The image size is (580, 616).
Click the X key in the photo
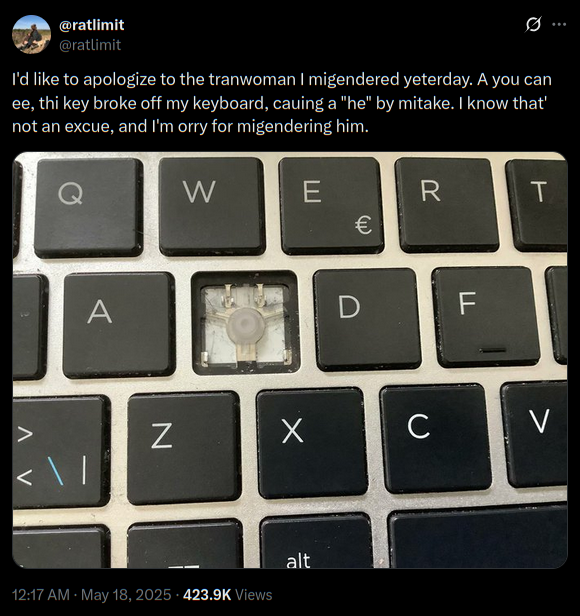tap(312, 443)
